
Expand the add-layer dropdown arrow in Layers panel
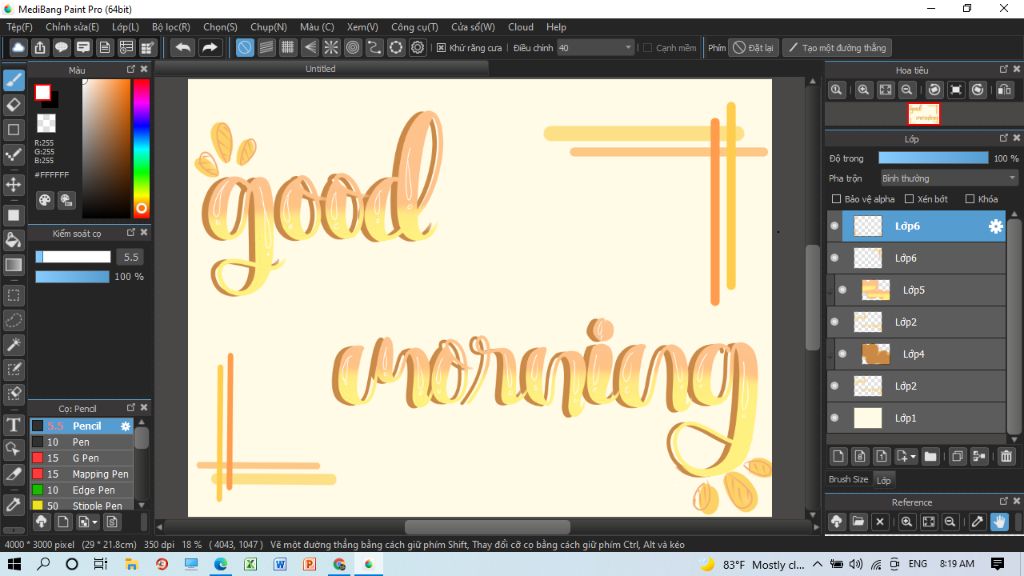[913, 456]
